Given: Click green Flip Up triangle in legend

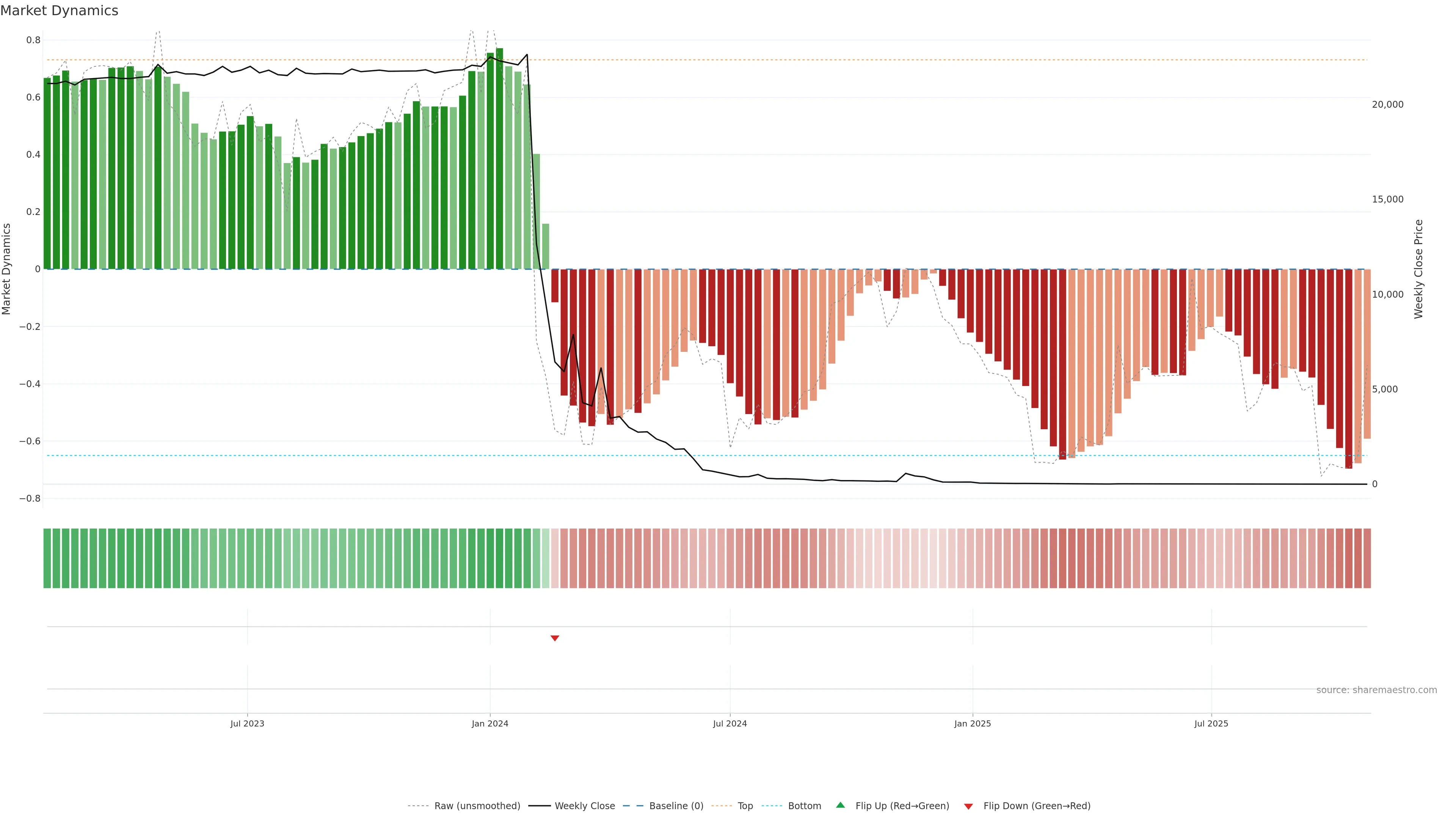Looking at the screenshot, I should coord(841,805).
